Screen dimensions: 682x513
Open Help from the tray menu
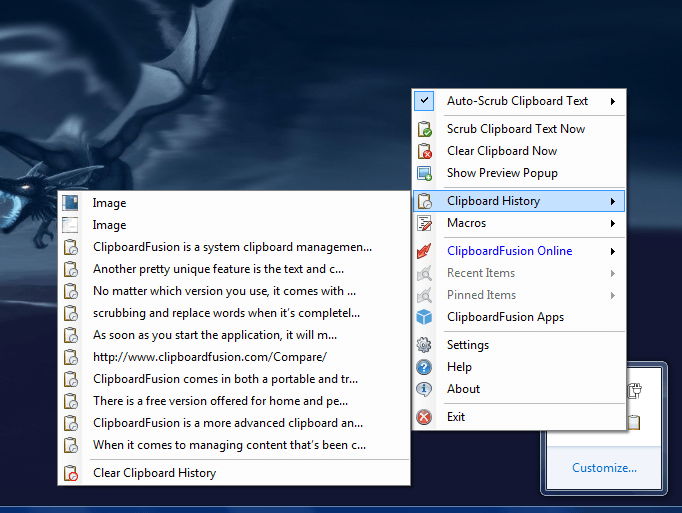tap(459, 367)
